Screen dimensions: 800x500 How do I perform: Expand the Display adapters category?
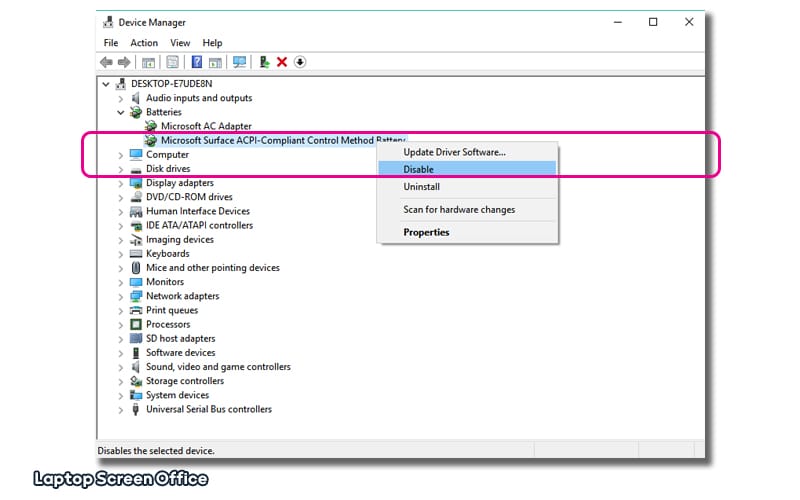click(121, 183)
